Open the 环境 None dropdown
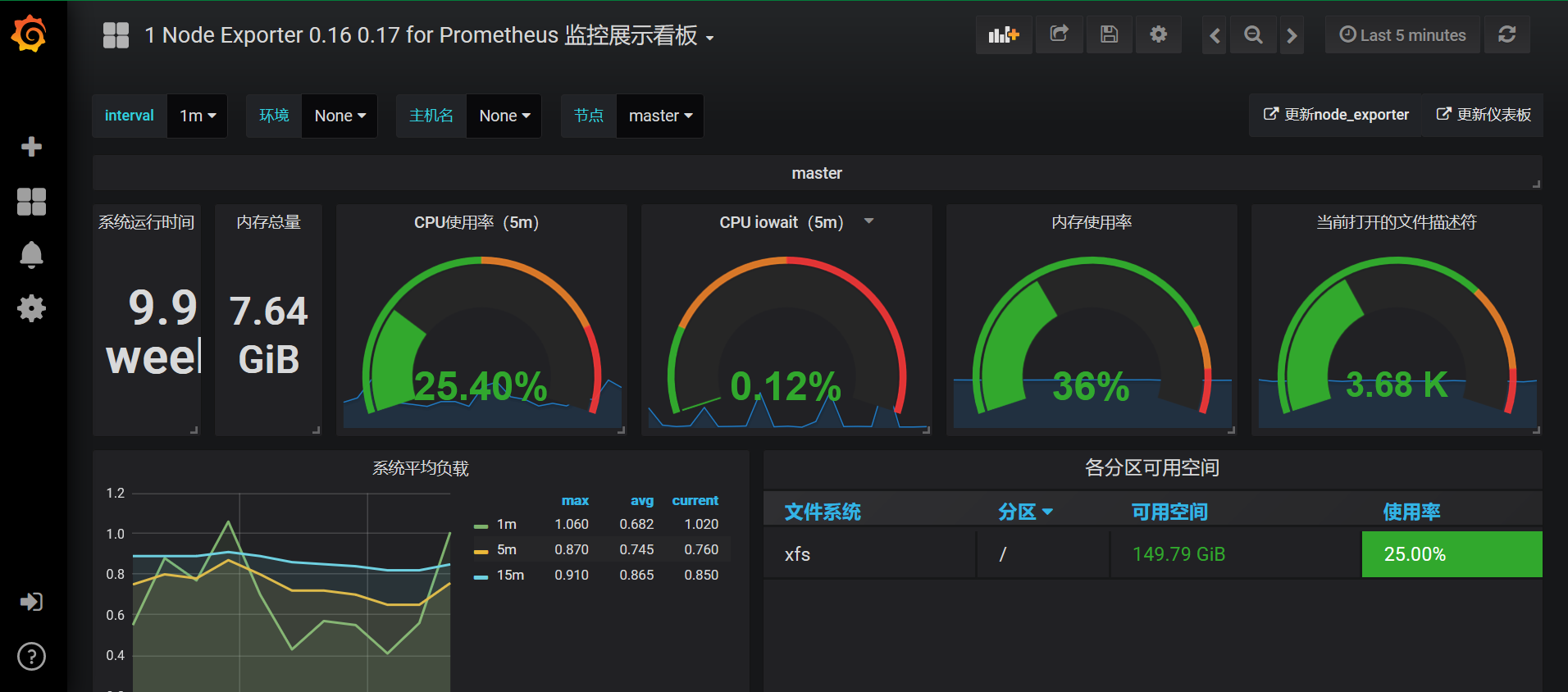Viewport: 1568px width, 692px height. (x=340, y=116)
